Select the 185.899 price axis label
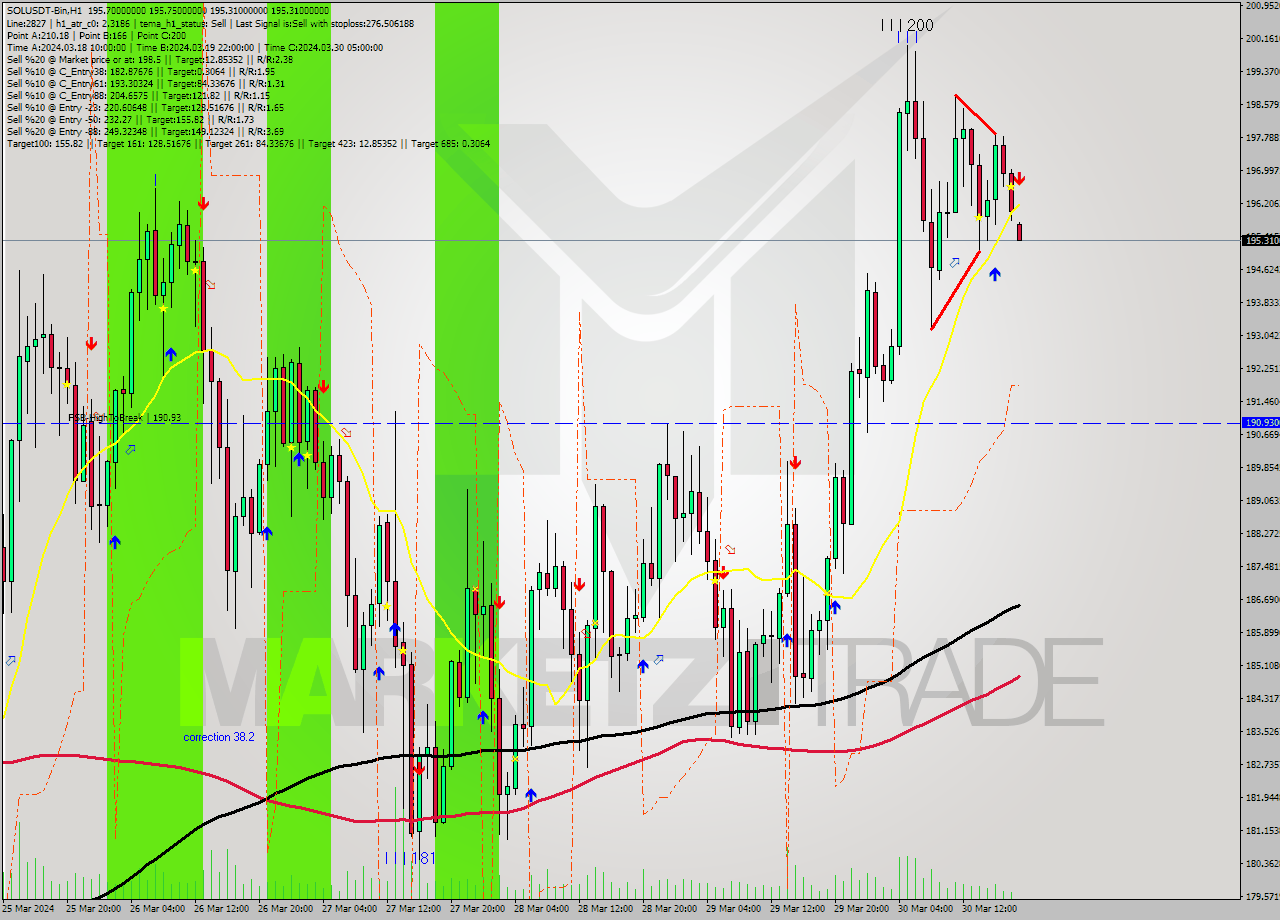The width and height of the screenshot is (1280, 920). click(1261, 632)
